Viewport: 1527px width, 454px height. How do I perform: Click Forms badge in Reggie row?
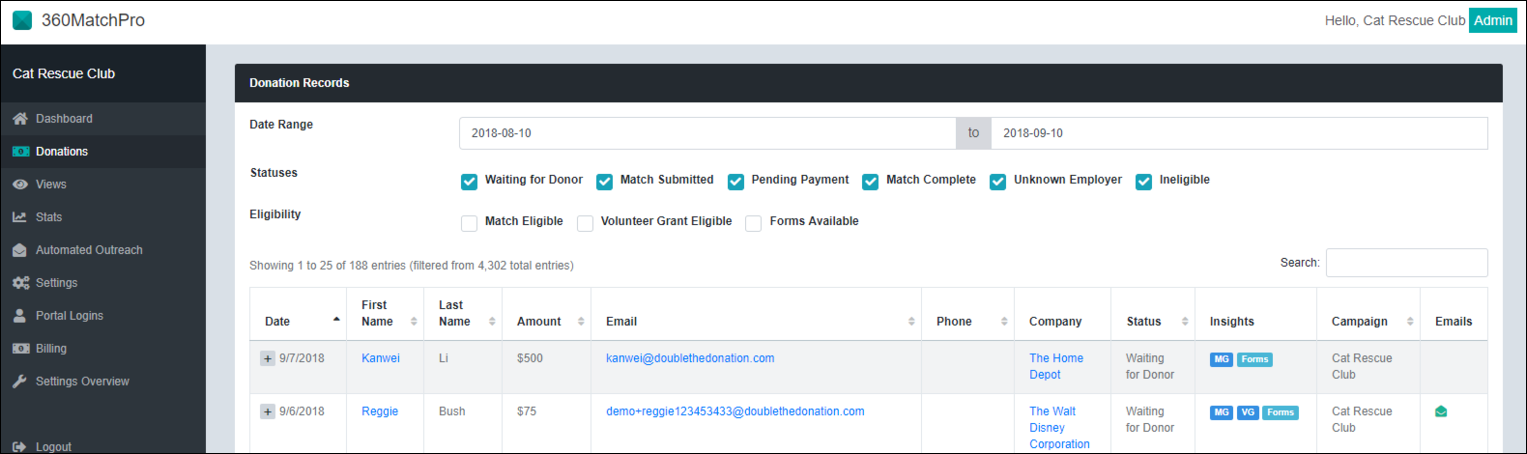click(1280, 412)
